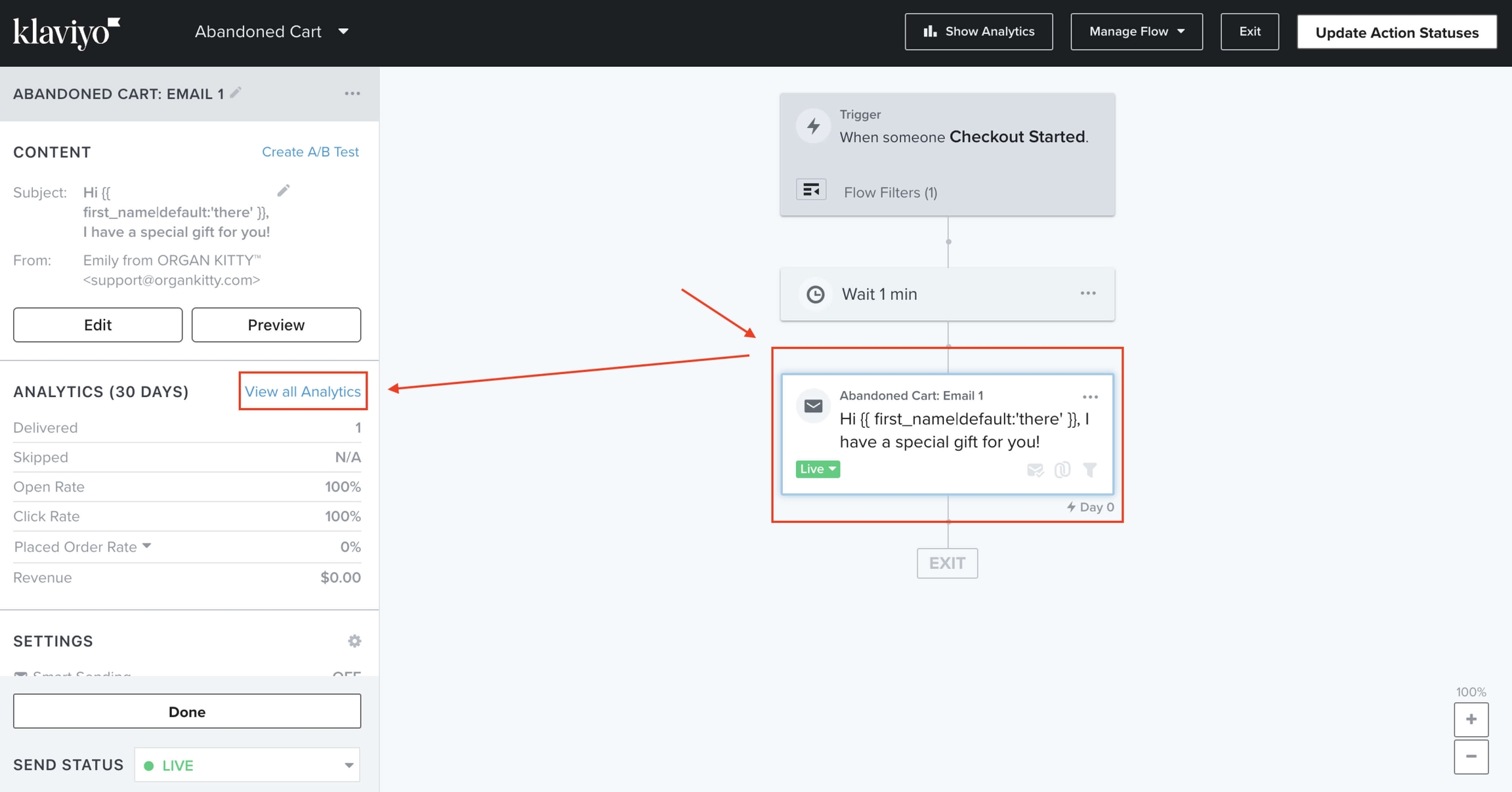Expand the Live status dropdown on the email card

(x=818, y=469)
